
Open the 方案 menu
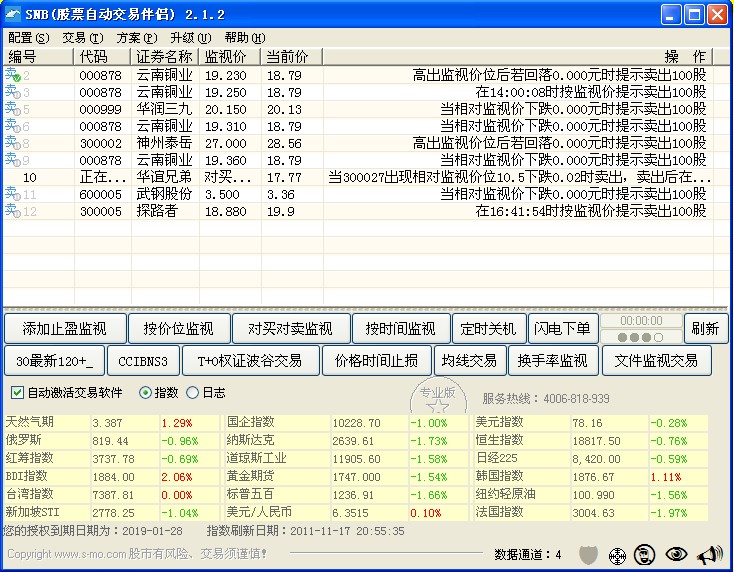point(136,37)
